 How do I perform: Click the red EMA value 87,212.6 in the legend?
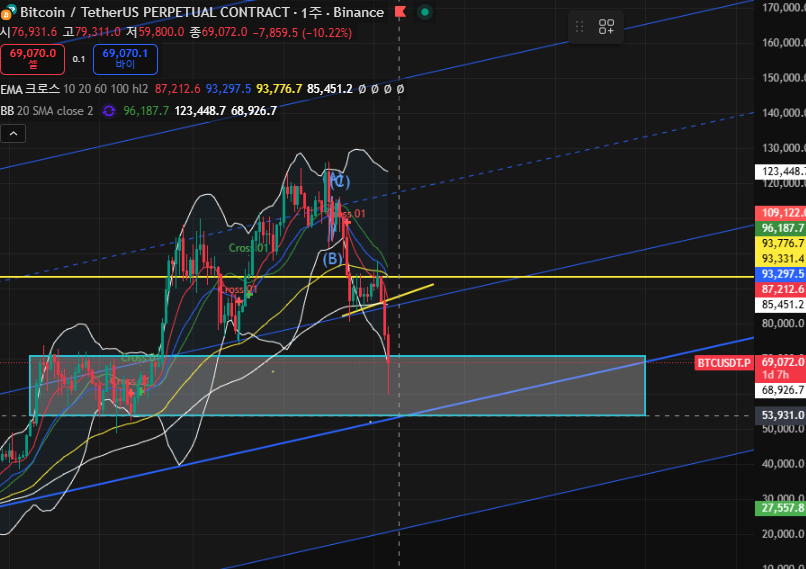[177, 89]
